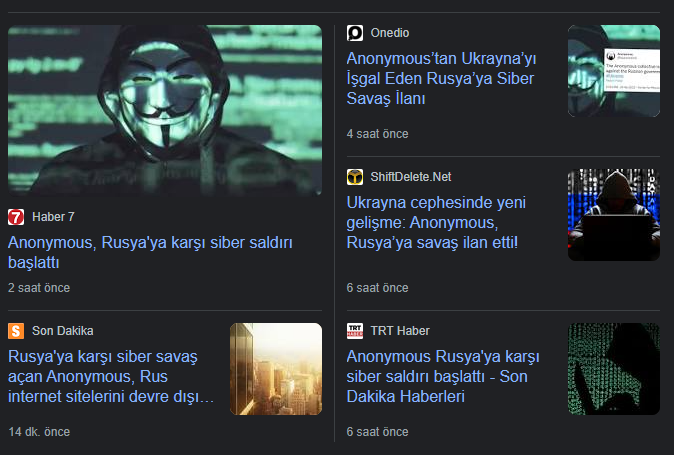674x455 pixels.
Task: Click the Son Dakika source logo icon
Action: click(x=16, y=331)
